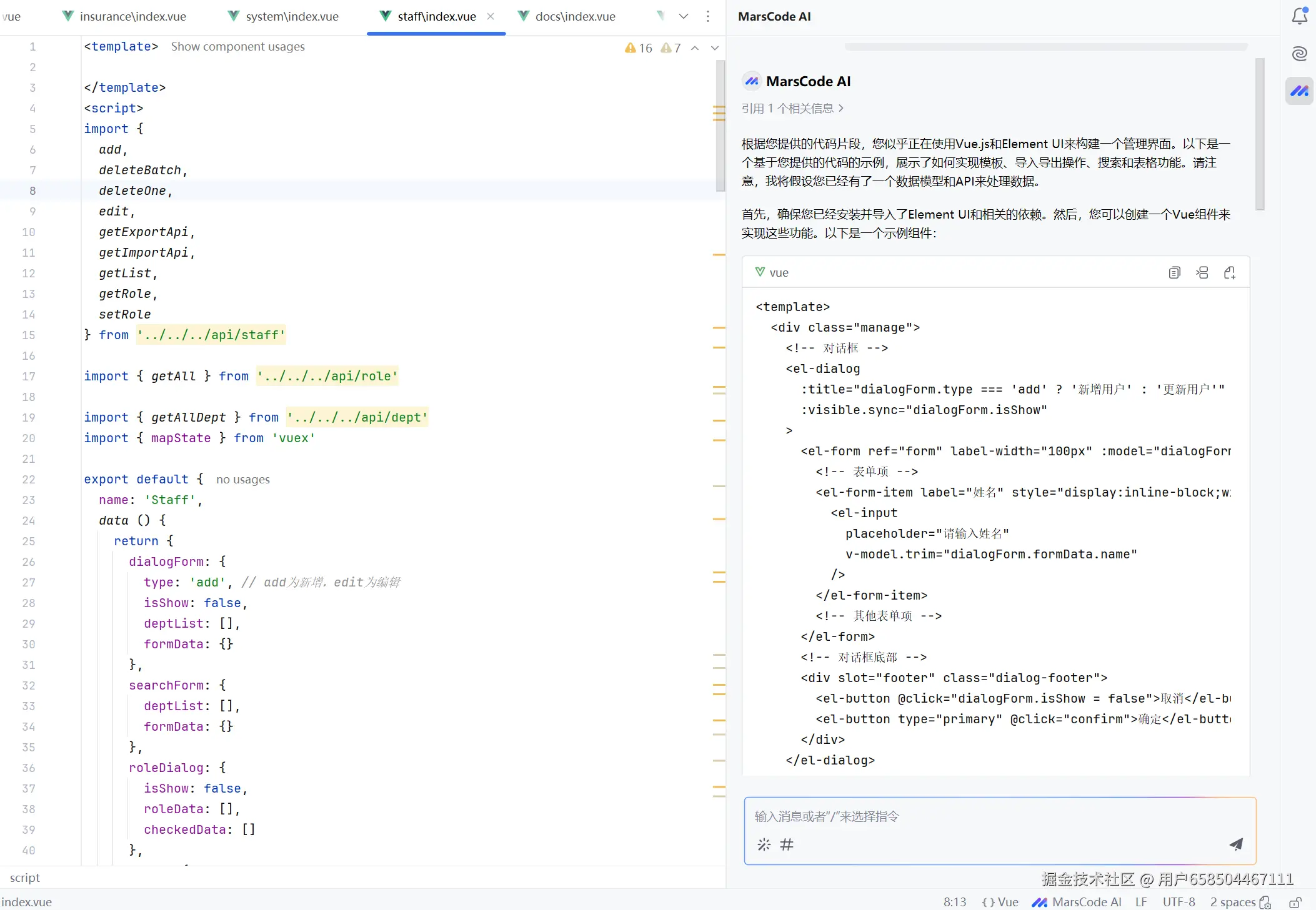Click the hash context reference icon
Image resolution: width=1316 pixels, height=910 pixels.
(787, 844)
